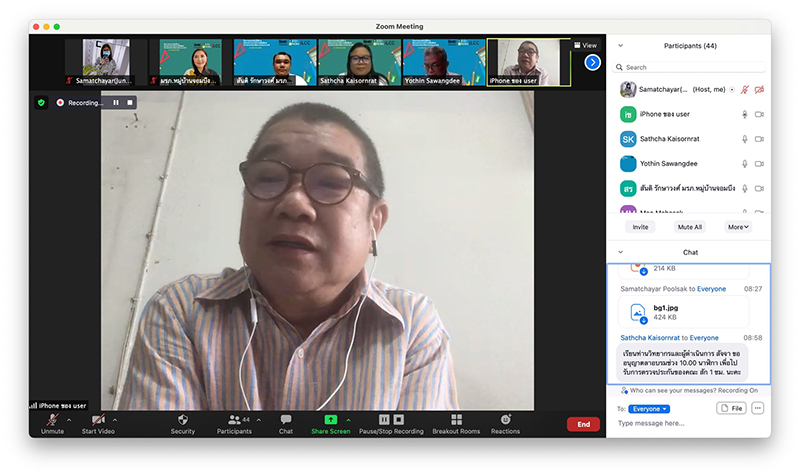Screen dimensions: 800x476
Task: Click the chat more options ellipsis
Action: pyautogui.click(x=758, y=408)
